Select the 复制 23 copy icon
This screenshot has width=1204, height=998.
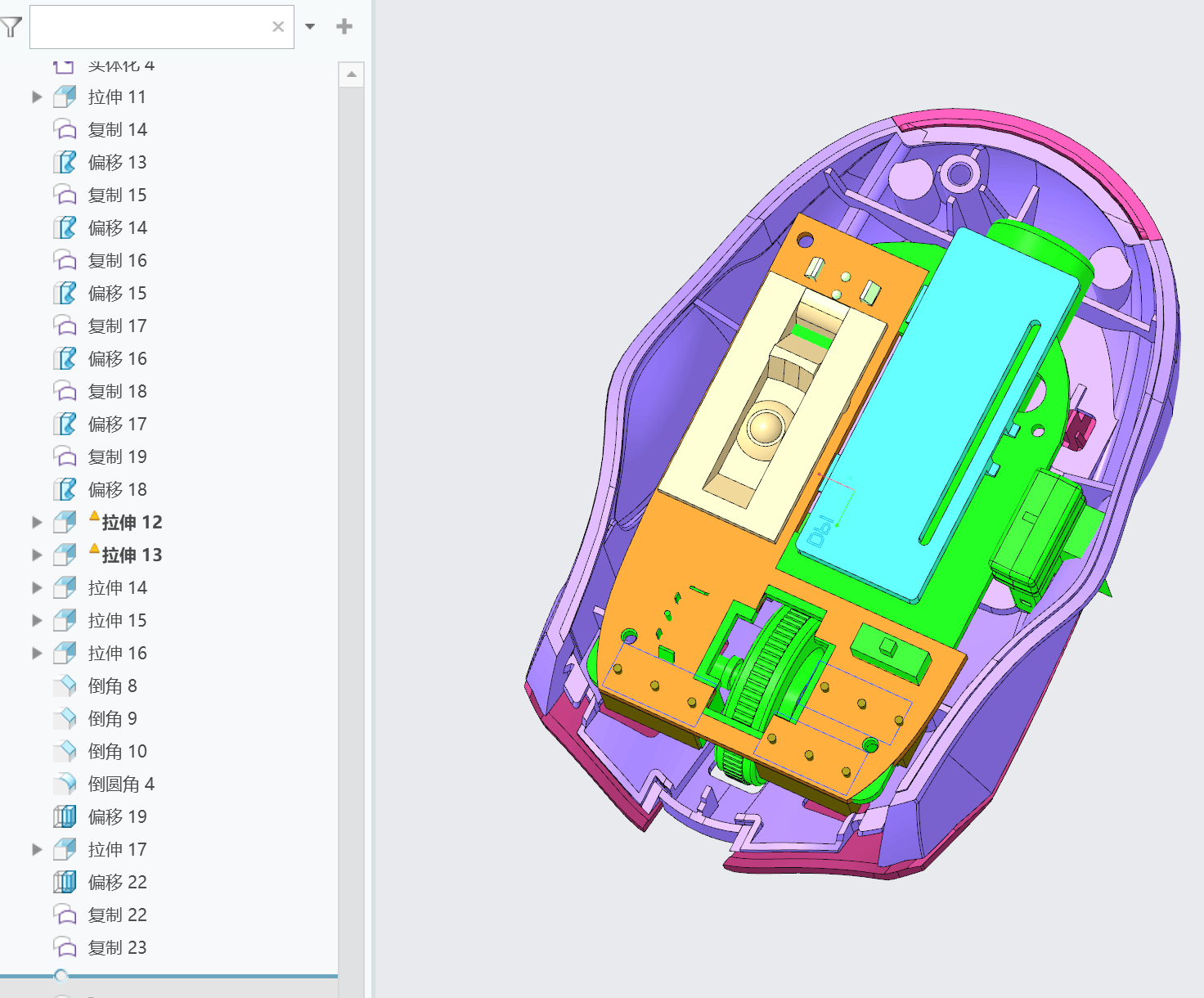tap(65, 947)
